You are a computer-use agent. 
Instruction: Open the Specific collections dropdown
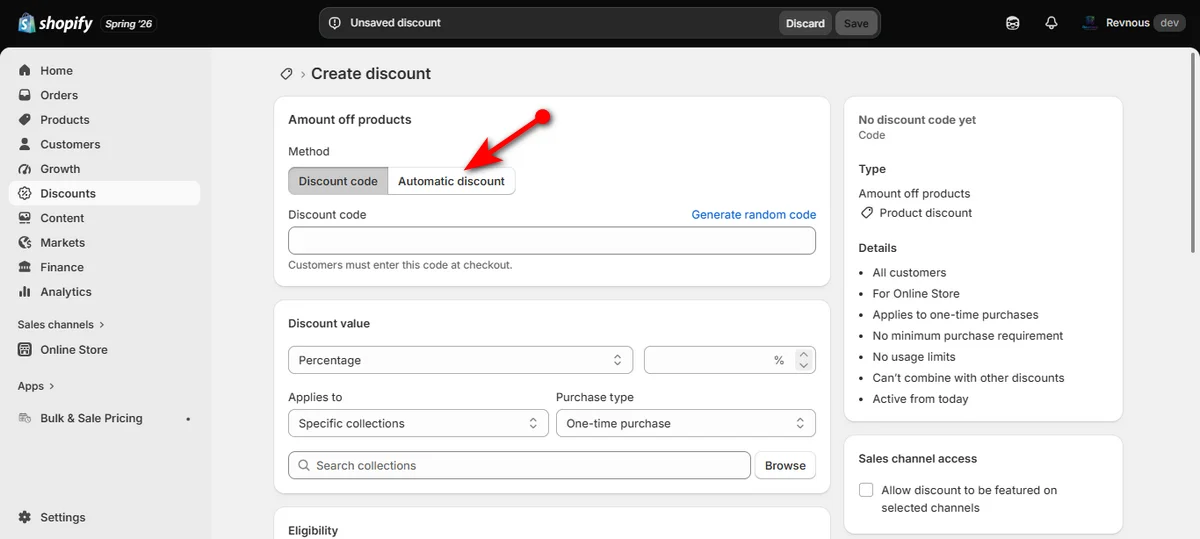click(x=418, y=423)
